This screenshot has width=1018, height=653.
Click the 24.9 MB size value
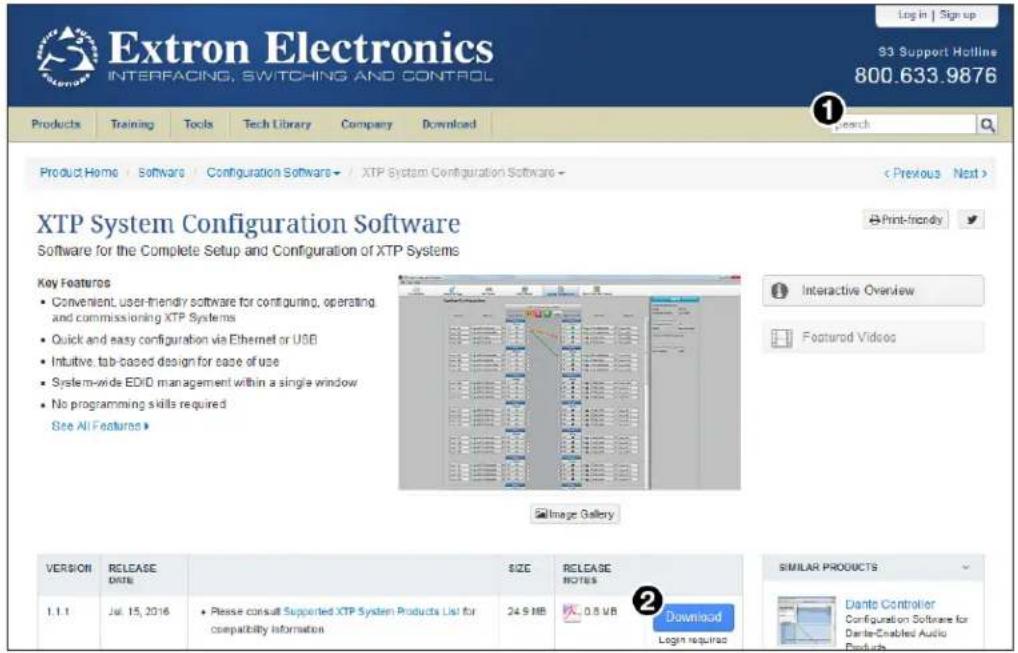tap(526, 611)
